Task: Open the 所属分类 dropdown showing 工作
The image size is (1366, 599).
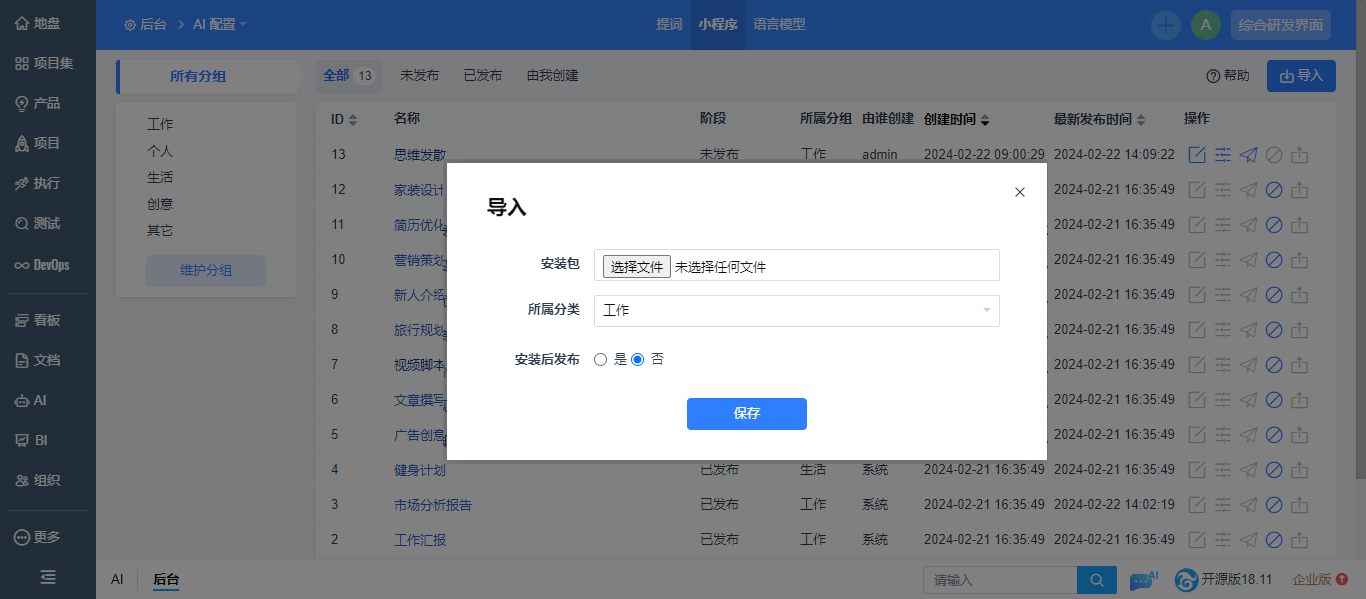Action: (x=797, y=311)
